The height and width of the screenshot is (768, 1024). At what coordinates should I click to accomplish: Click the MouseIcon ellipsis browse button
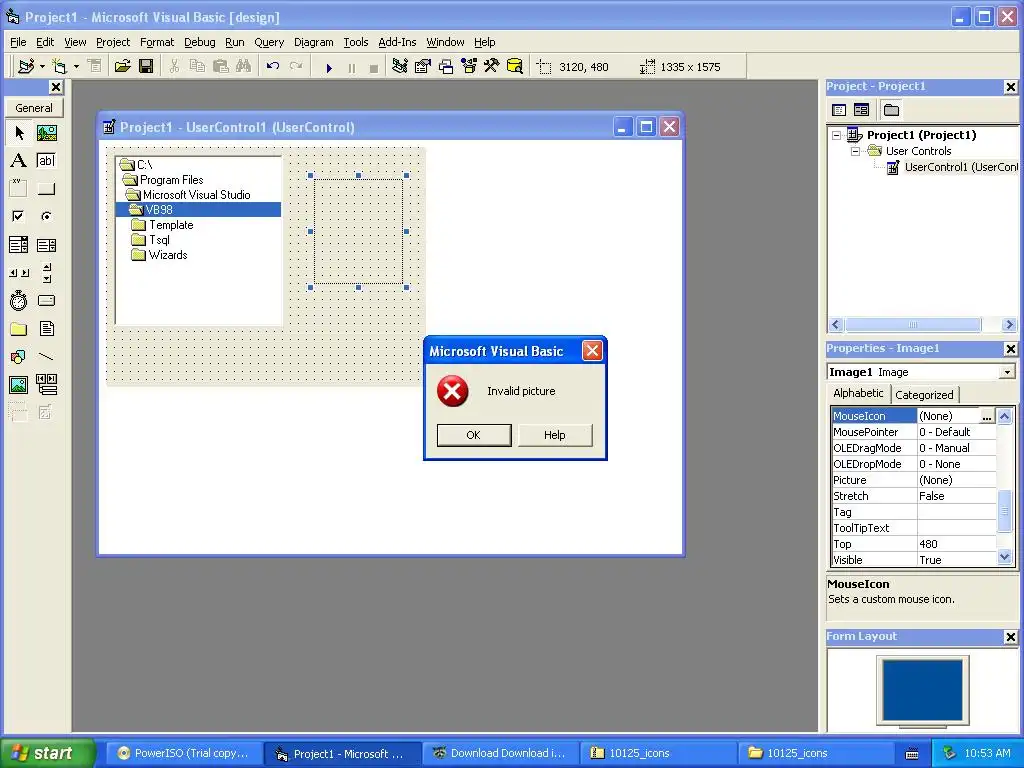pos(987,416)
